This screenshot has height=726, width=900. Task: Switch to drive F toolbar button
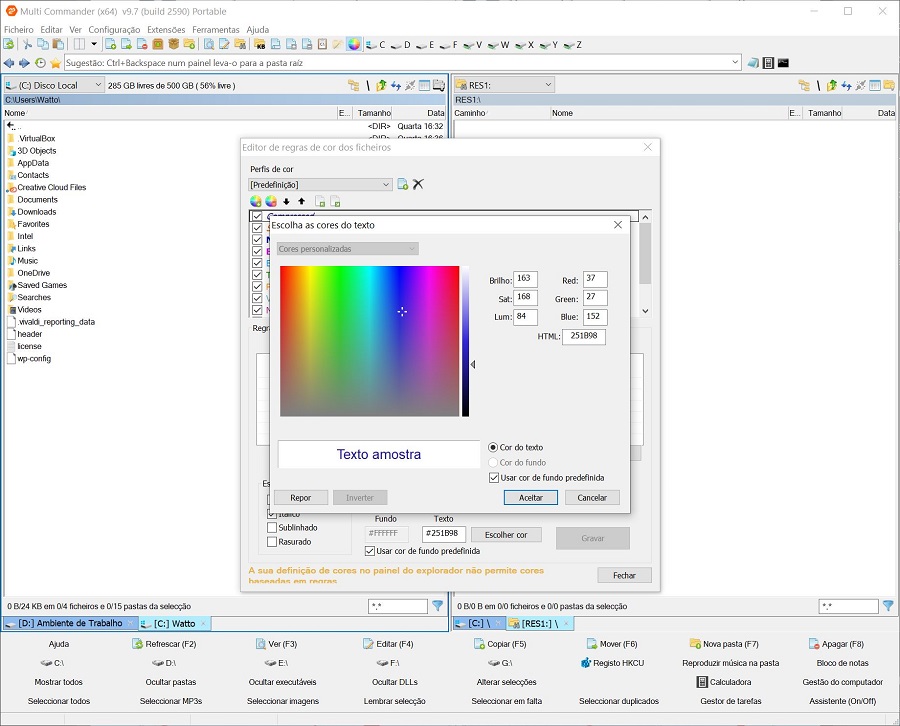coord(449,44)
